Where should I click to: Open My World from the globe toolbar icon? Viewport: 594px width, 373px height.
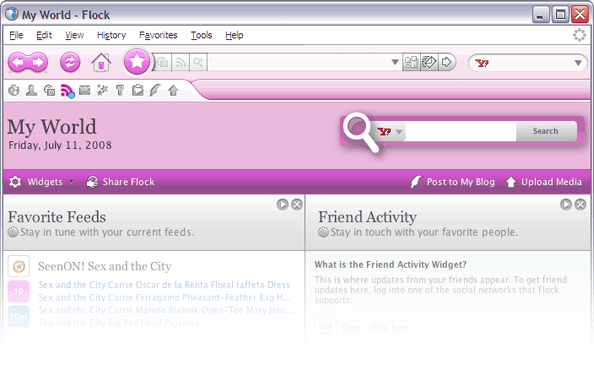click(14, 91)
